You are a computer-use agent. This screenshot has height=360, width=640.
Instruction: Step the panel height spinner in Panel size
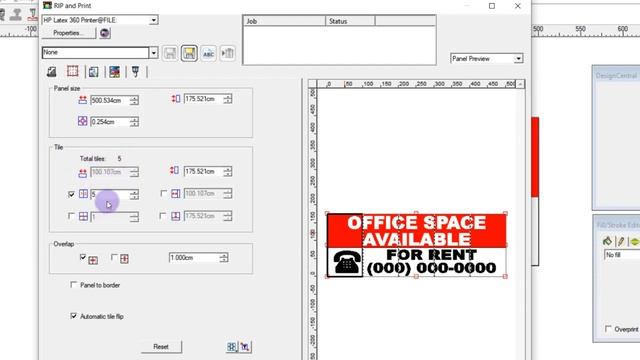228,99
